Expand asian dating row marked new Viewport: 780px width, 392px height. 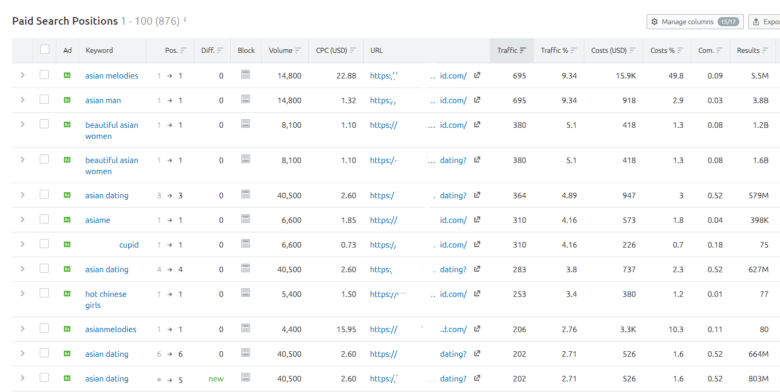pos(22,378)
